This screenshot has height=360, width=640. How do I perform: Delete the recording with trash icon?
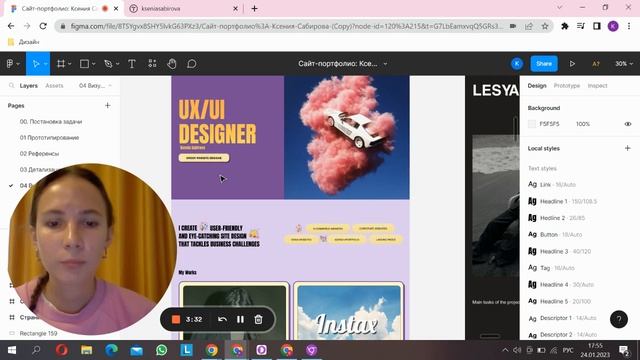(x=258, y=319)
